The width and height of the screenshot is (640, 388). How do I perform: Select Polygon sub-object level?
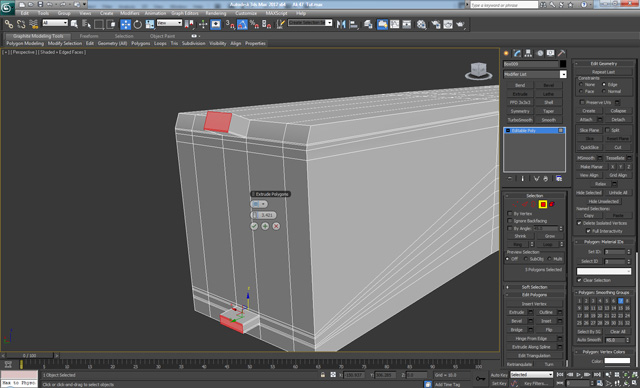coord(543,204)
